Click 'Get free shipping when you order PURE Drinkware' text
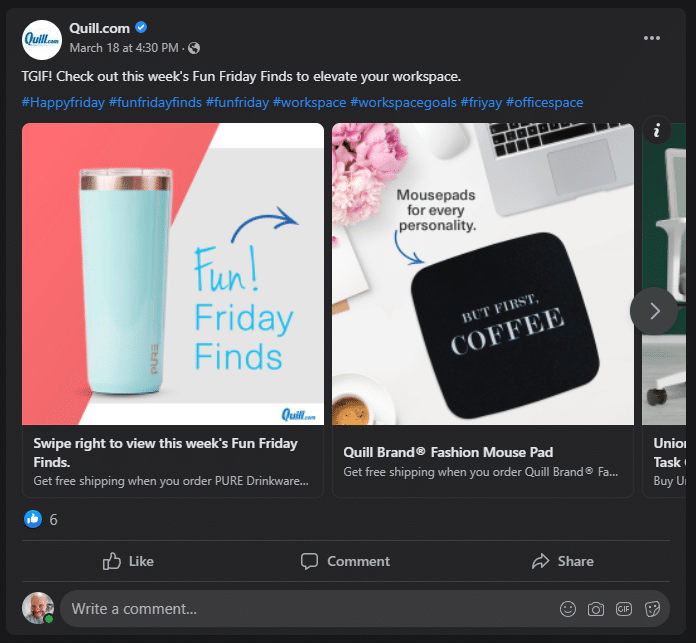The height and width of the screenshot is (643, 696). [x=171, y=481]
